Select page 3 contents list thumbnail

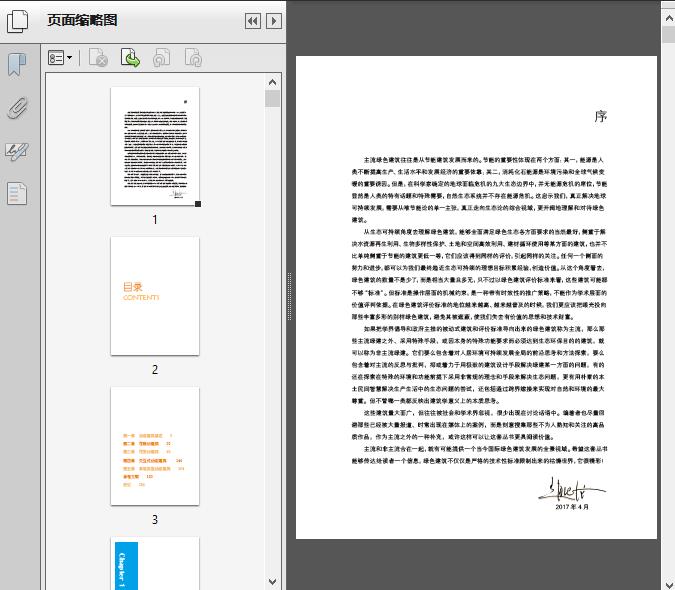click(x=155, y=446)
